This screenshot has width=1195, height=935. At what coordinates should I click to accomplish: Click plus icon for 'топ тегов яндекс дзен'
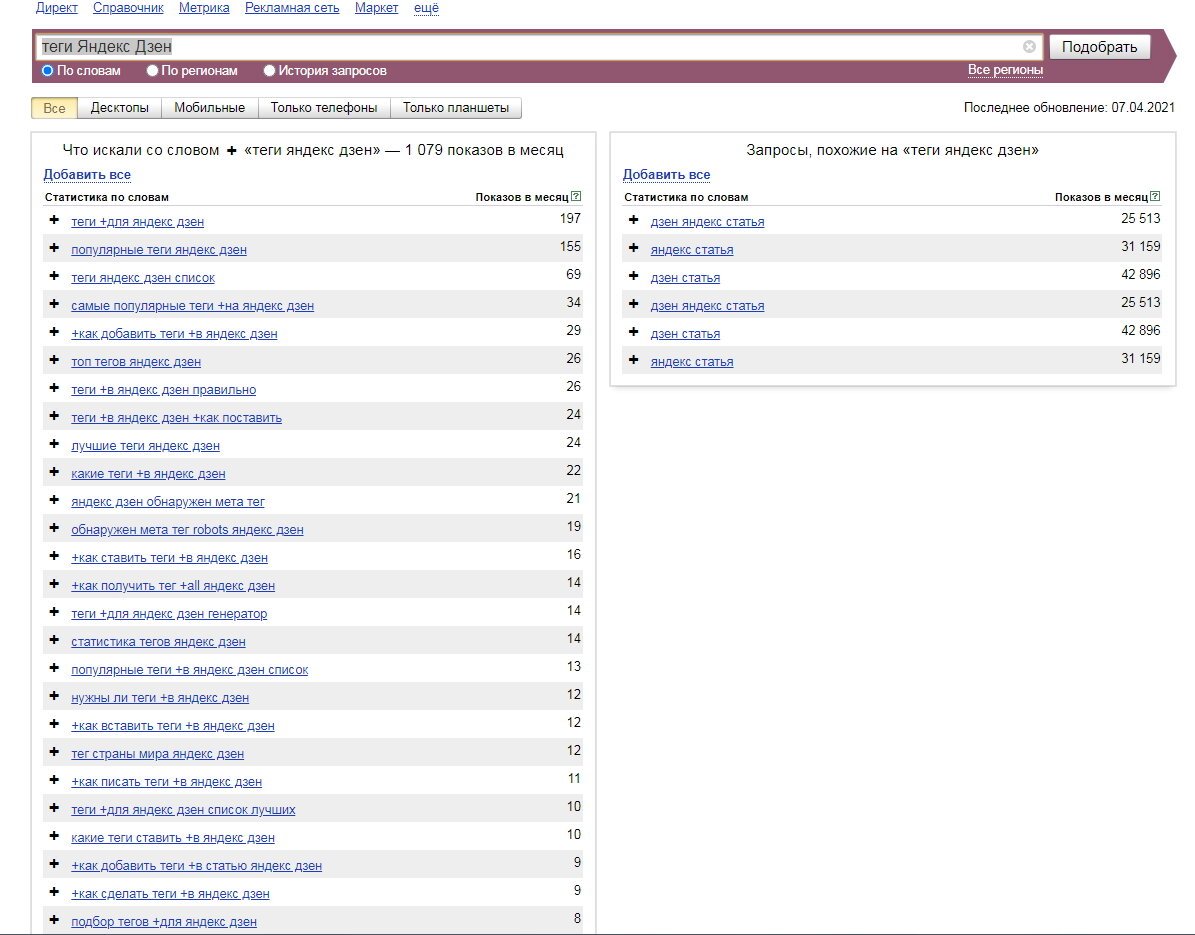(x=54, y=360)
